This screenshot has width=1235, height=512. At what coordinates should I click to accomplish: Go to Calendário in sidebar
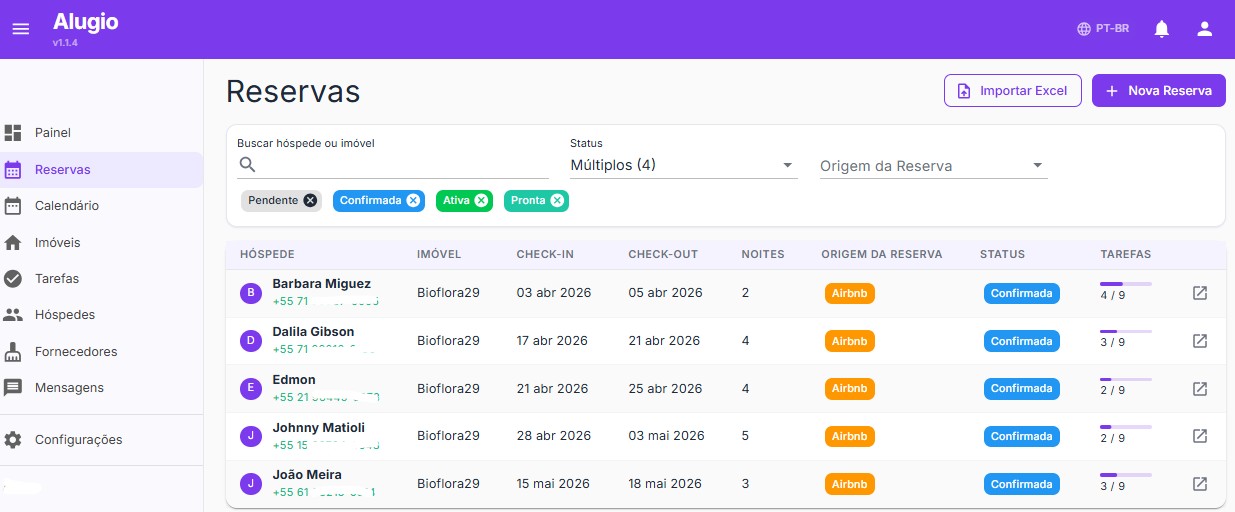pos(102,206)
